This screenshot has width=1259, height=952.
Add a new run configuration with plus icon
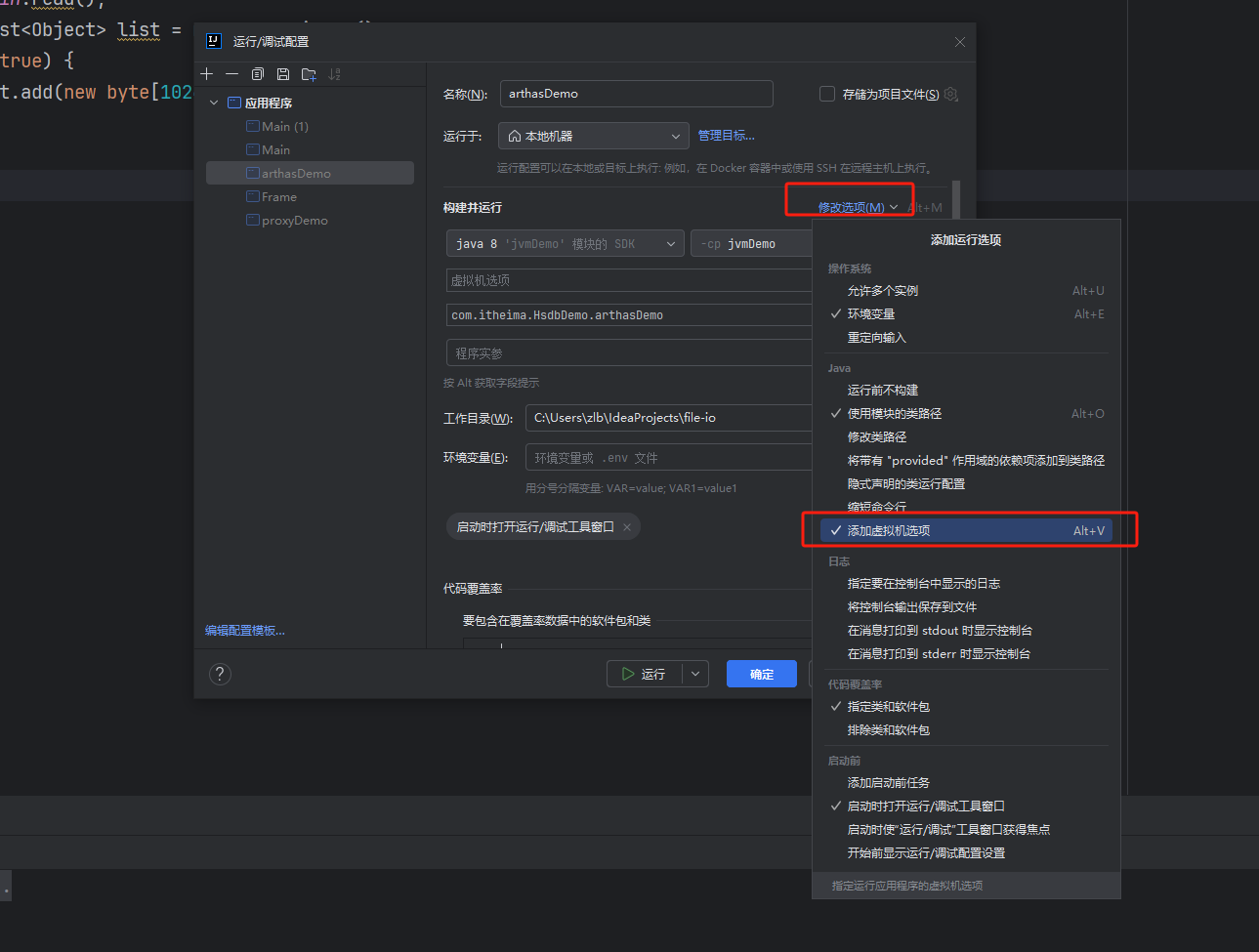coord(207,74)
